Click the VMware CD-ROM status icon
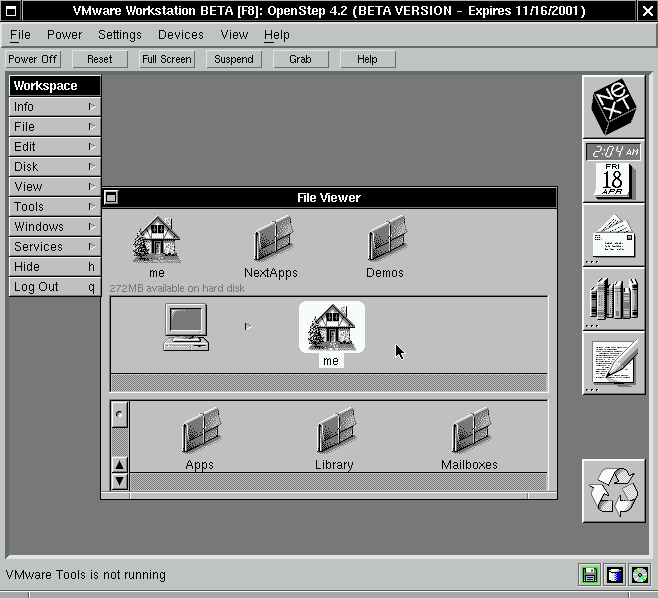 pyautogui.click(x=640, y=575)
